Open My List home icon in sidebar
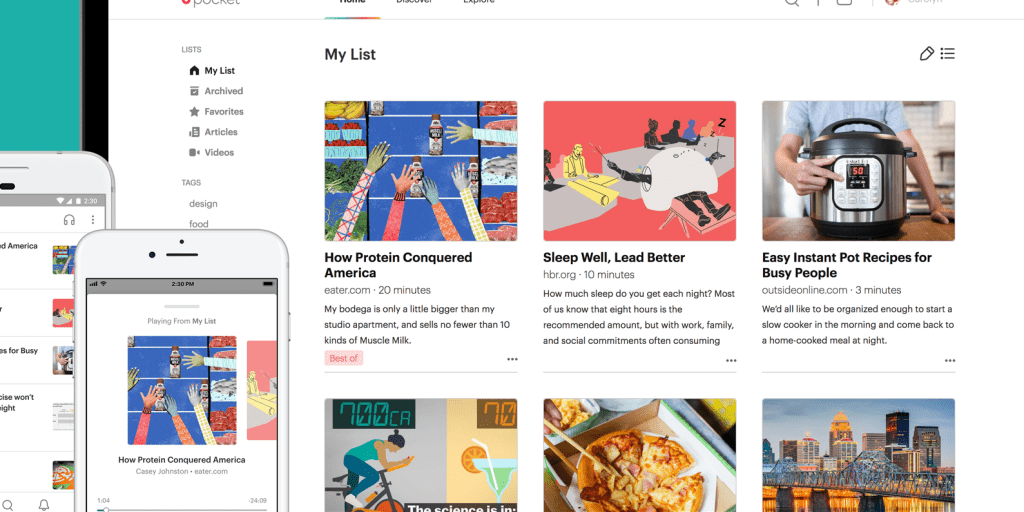 click(x=194, y=71)
